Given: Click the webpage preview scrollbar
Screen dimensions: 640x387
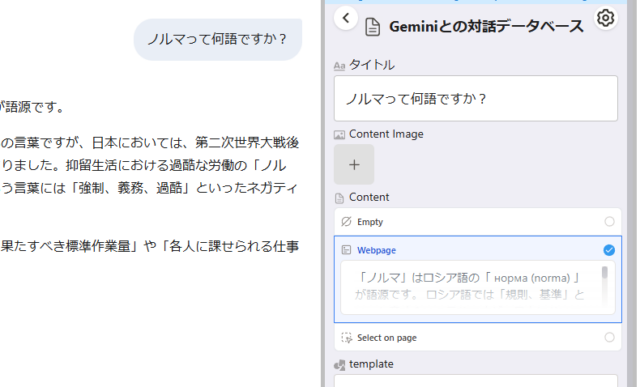Looking at the screenshot, I should (604, 287).
